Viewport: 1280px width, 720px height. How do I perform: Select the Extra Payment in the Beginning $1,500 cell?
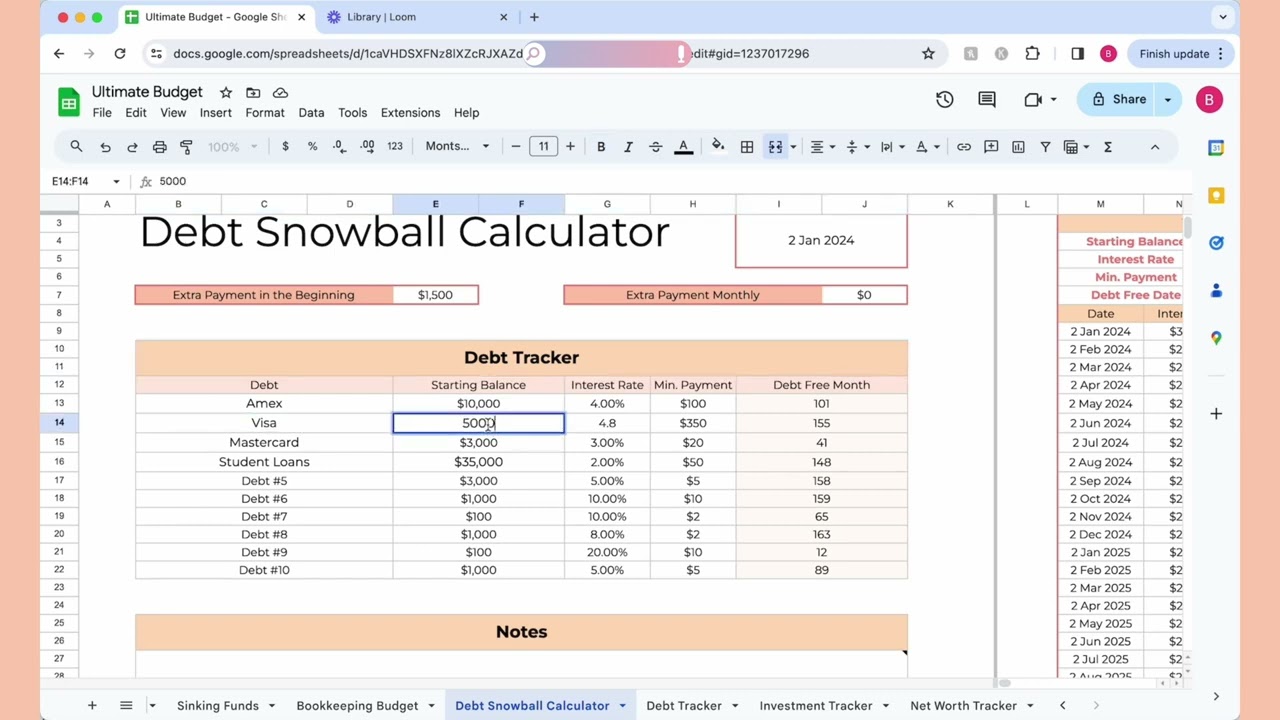coord(435,295)
